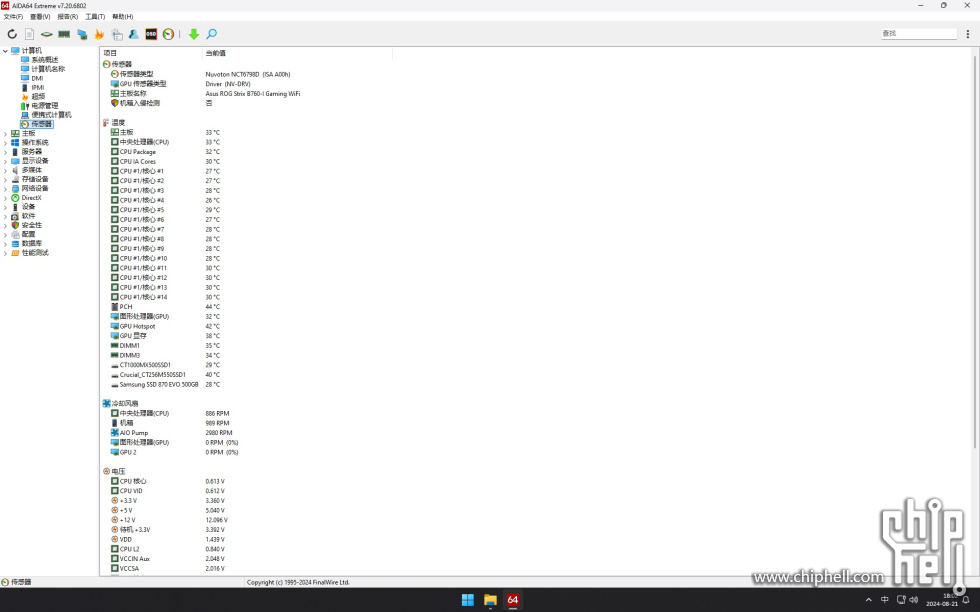The image size is (980, 612).
Task: Open the OSD panel toolbar icon
Action: (x=151, y=34)
